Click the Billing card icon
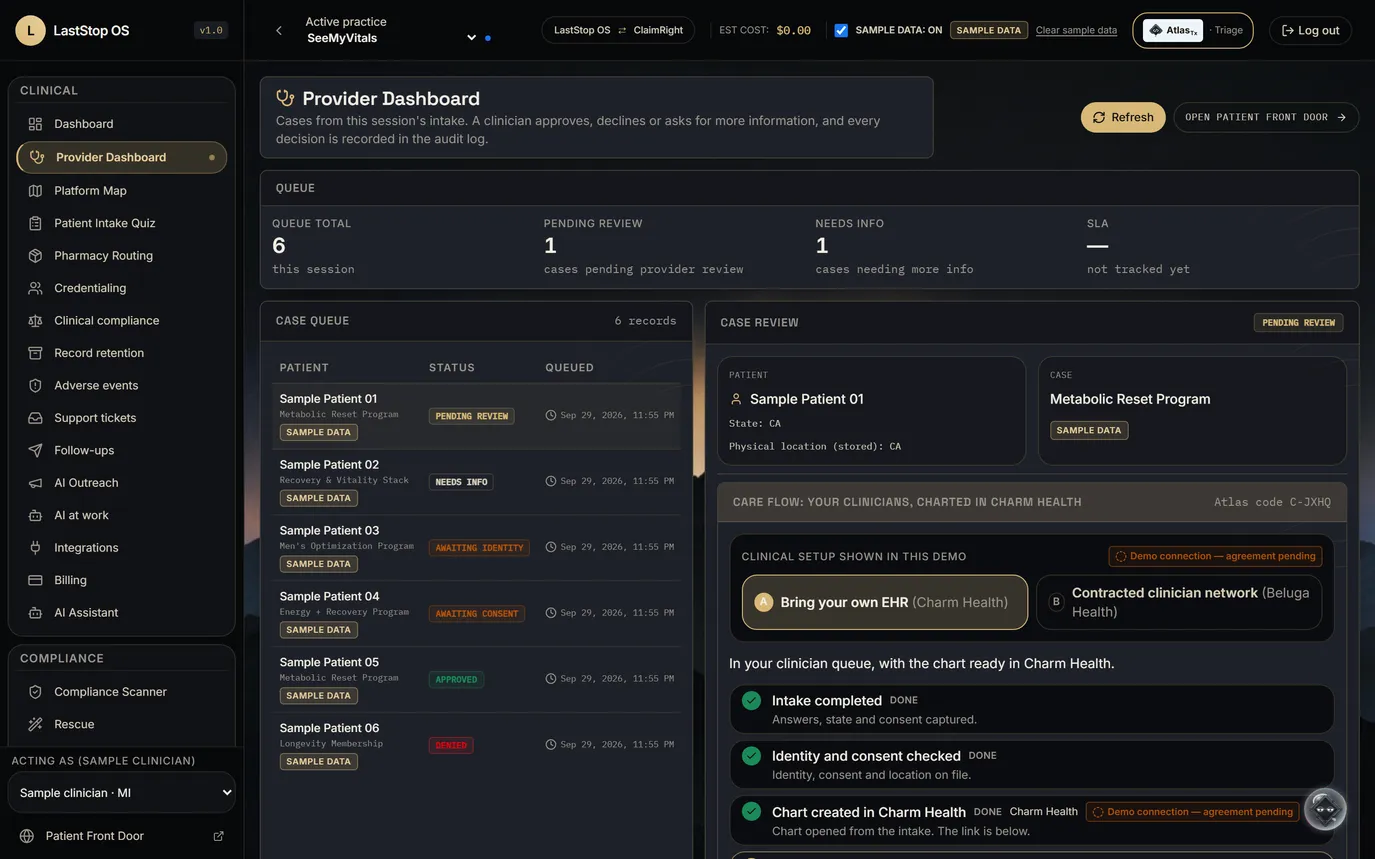The height and width of the screenshot is (859, 1375). (x=35, y=580)
